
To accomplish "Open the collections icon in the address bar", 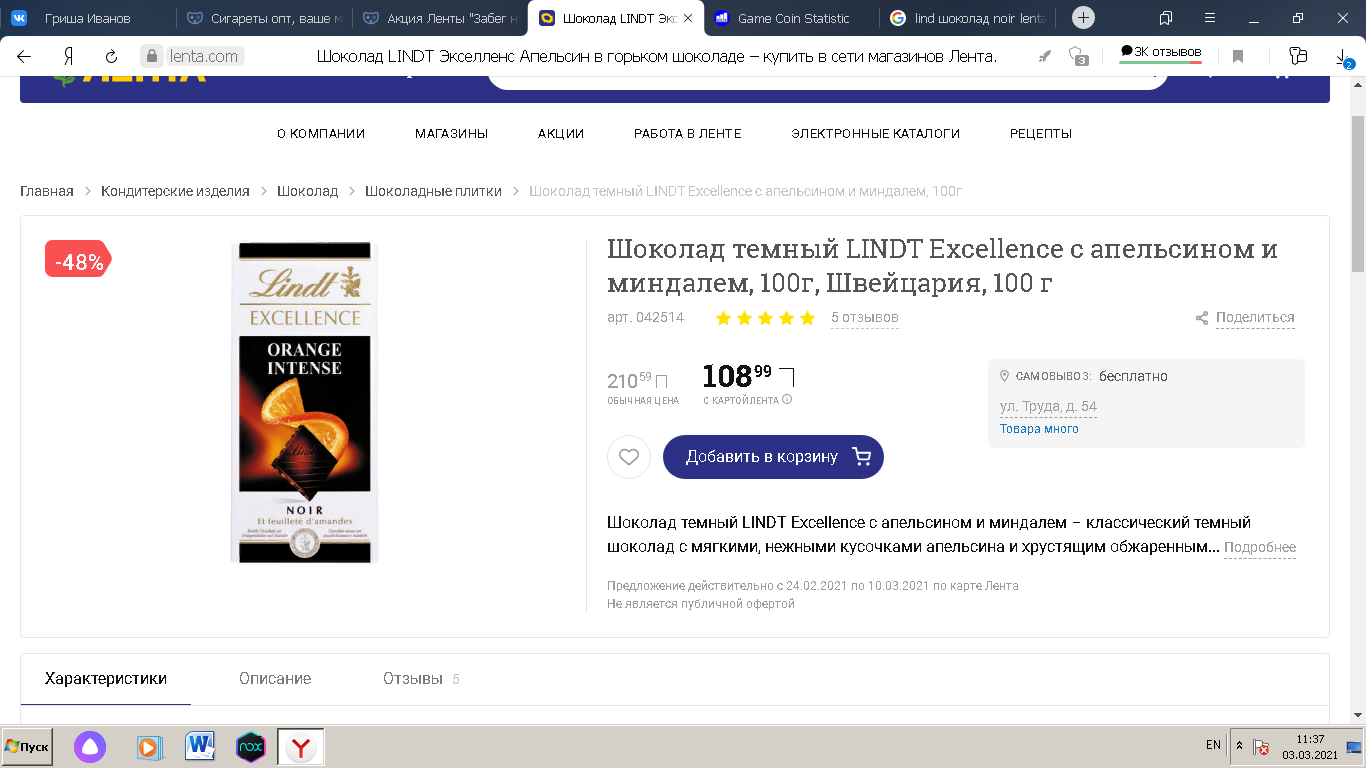I will pos(1298,56).
